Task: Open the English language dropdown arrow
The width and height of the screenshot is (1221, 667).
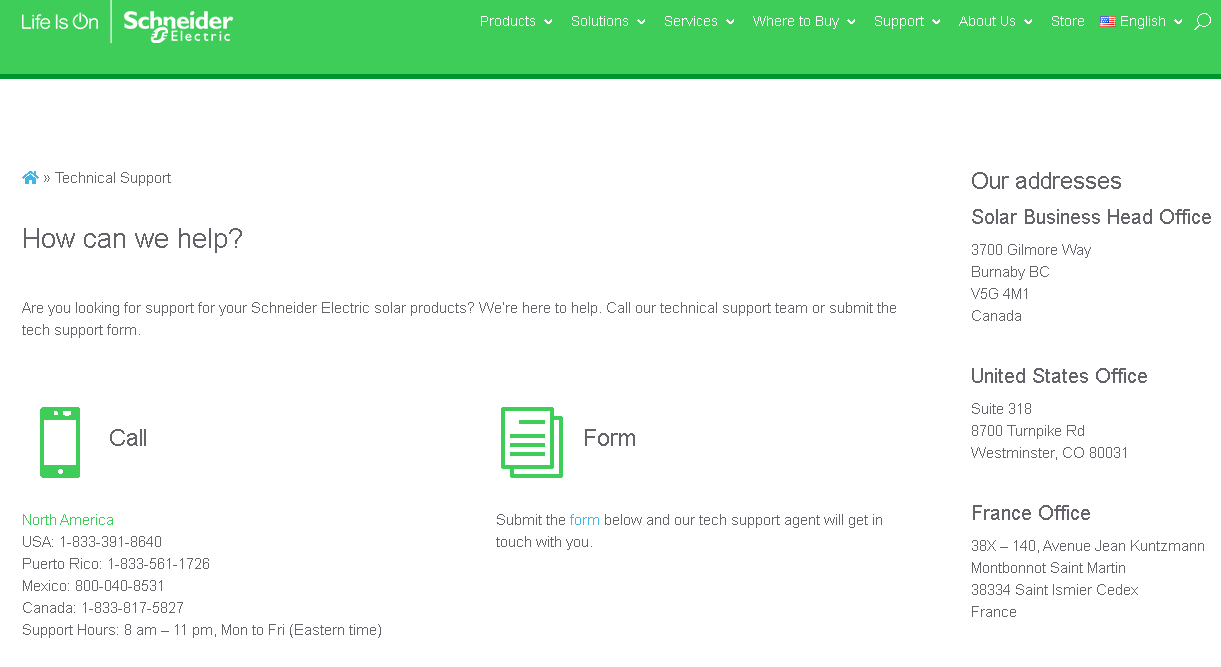Action: [1178, 22]
